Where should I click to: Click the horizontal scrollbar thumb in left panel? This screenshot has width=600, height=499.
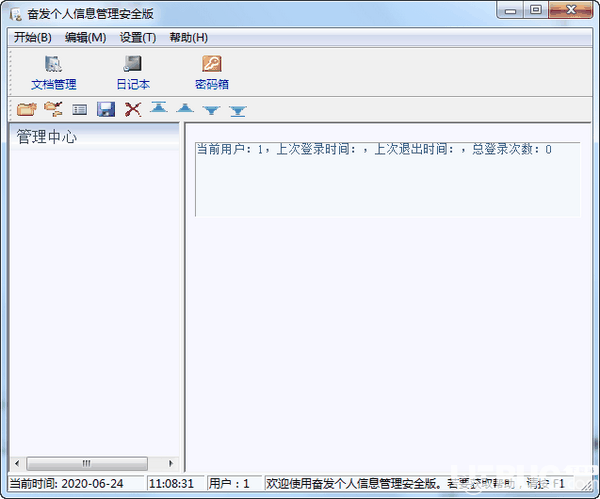tap(87, 463)
